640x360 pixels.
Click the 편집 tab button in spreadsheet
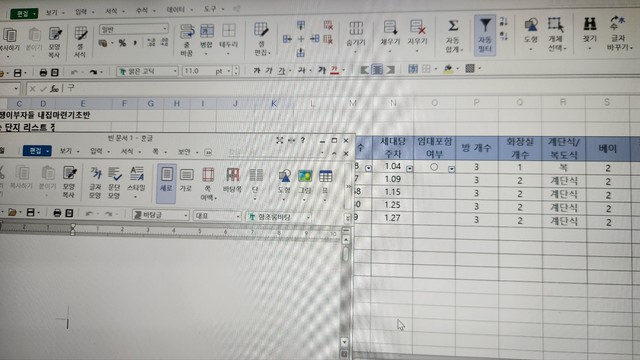pos(24,13)
